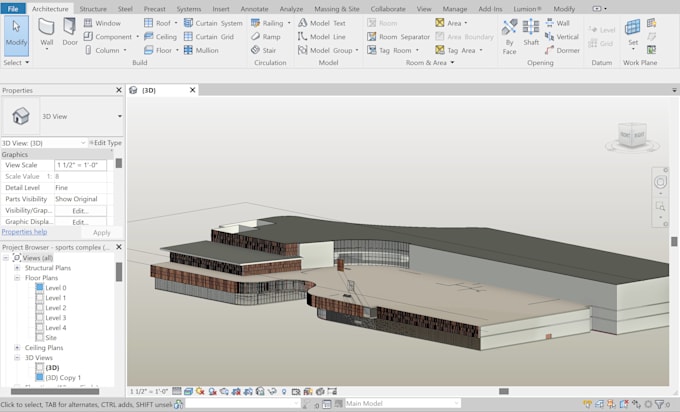The image size is (680, 412).
Task: Open the ViewCube in 3D view
Action: [x=632, y=137]
